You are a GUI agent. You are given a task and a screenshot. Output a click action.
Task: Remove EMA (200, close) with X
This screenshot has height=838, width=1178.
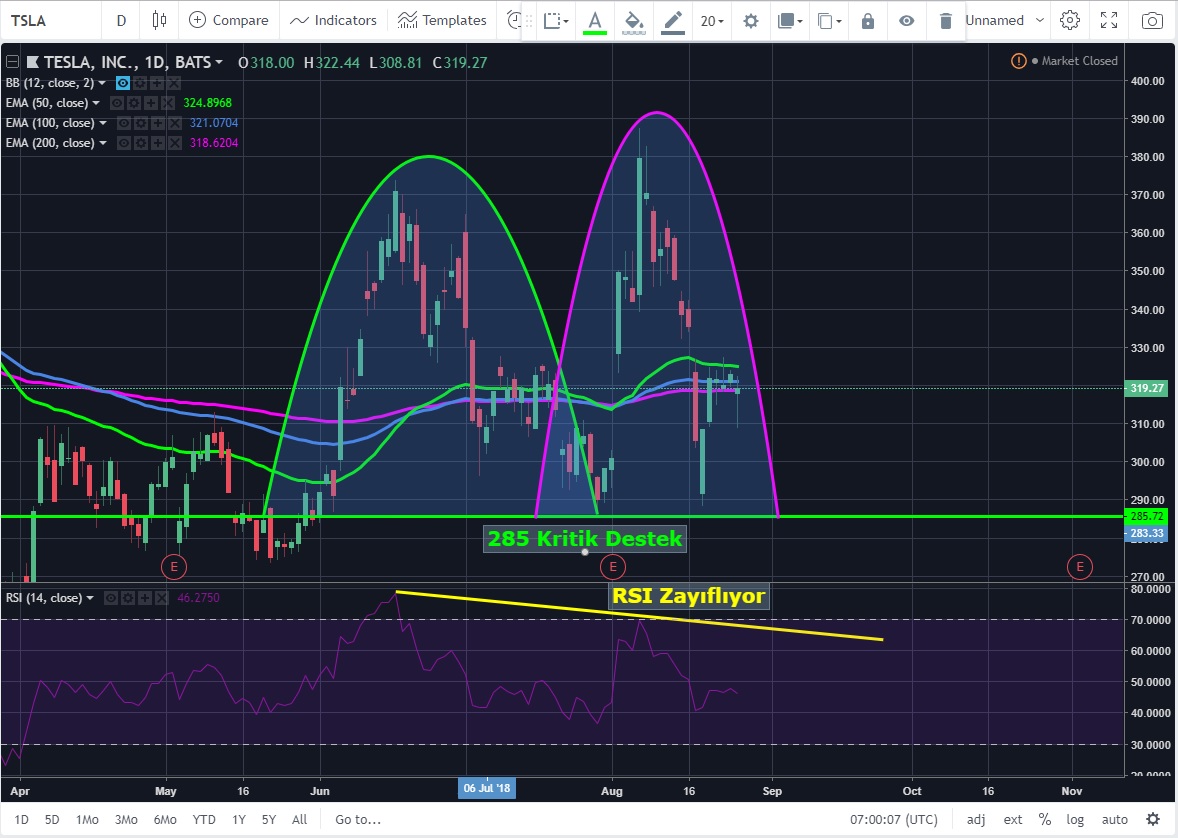click(174, 143)
